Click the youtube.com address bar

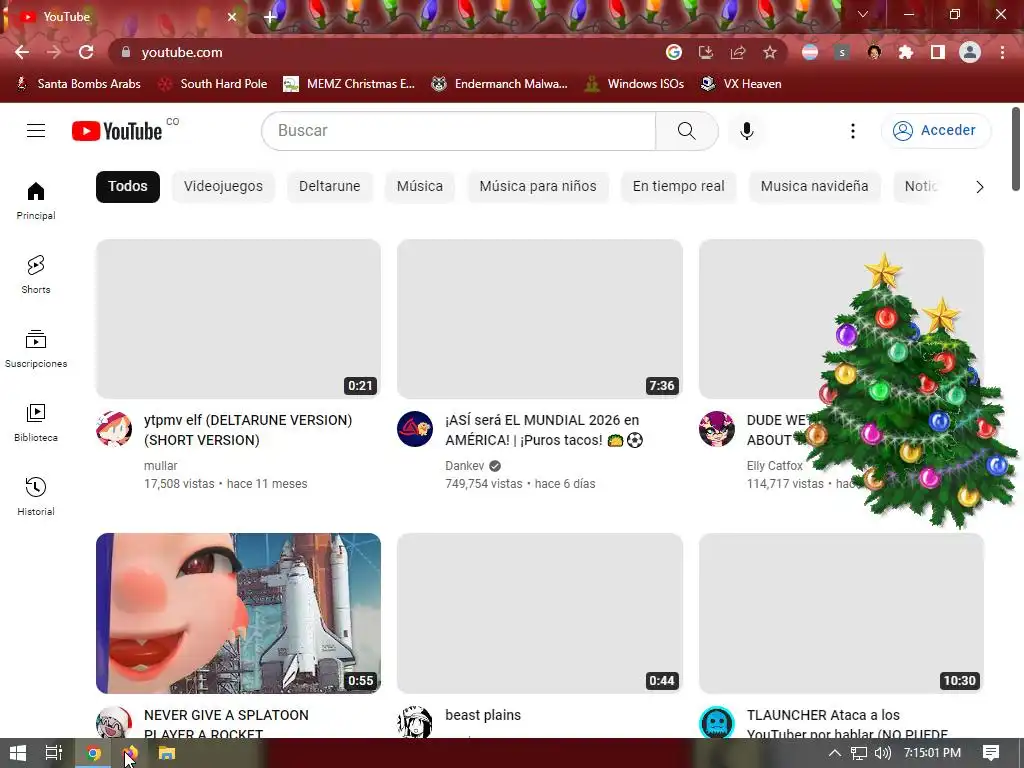392,52
